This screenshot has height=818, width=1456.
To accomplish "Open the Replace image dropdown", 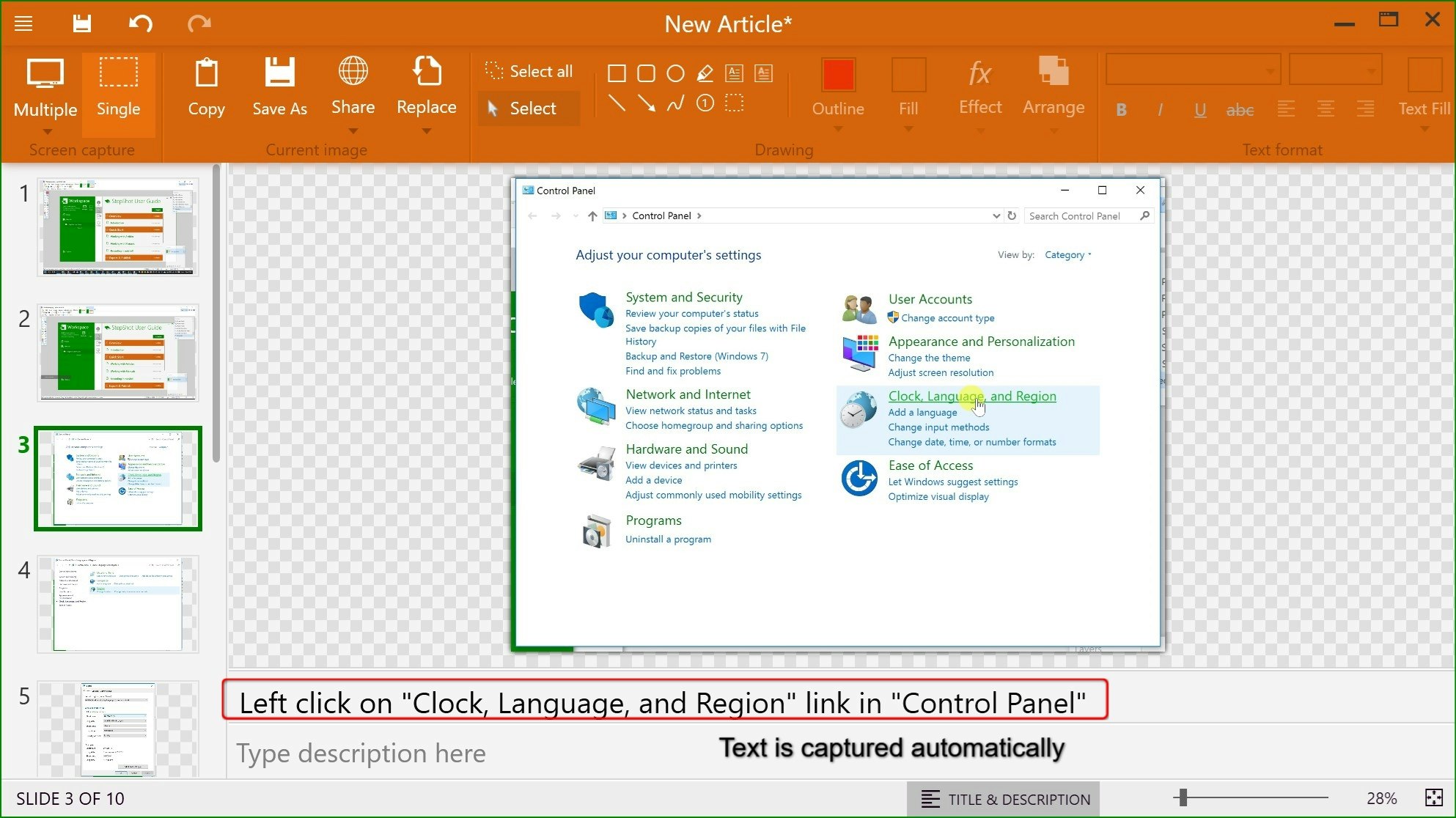I will click(x=426, y=130).
